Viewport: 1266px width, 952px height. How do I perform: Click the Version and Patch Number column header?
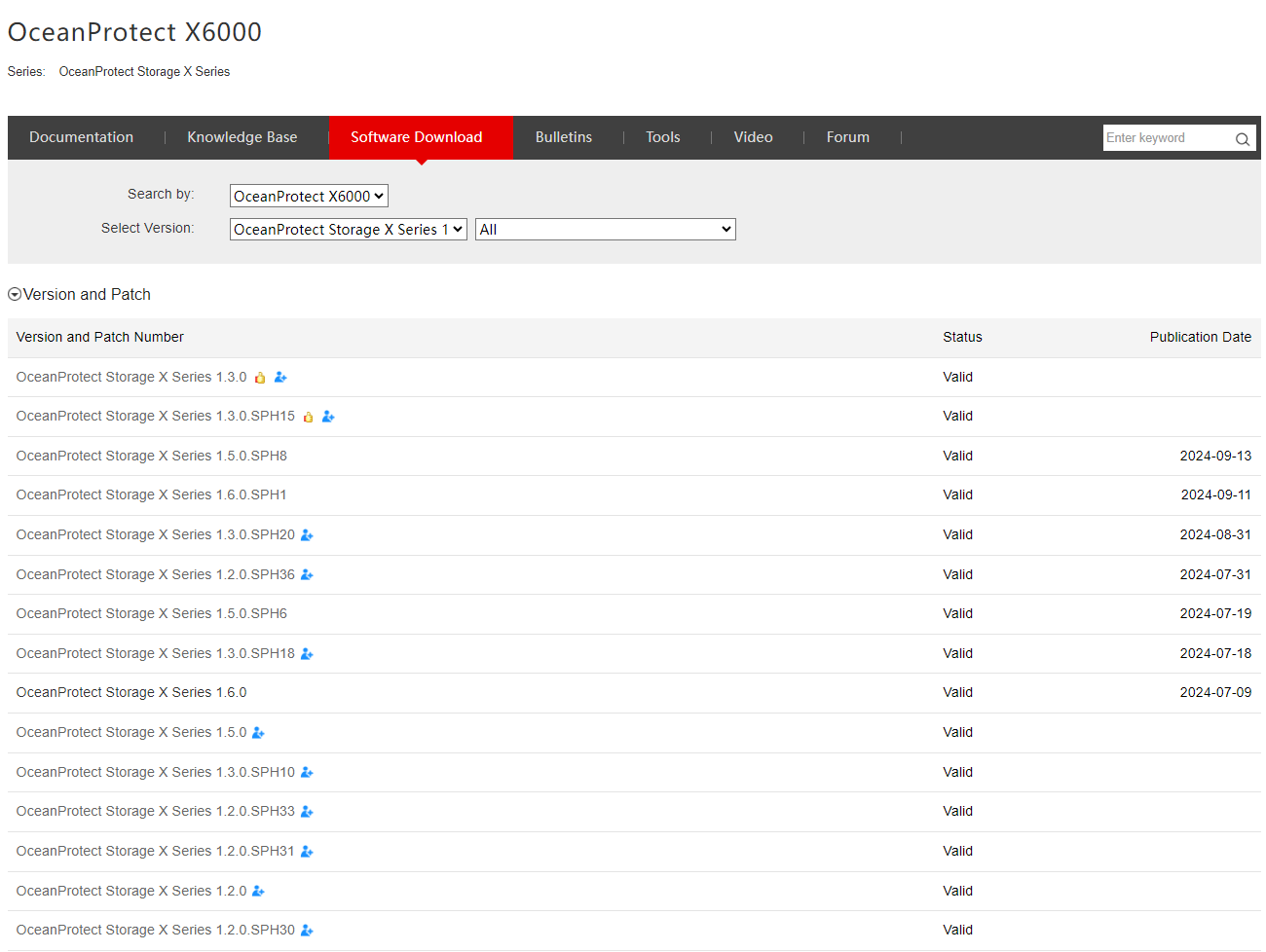(100, 338)
